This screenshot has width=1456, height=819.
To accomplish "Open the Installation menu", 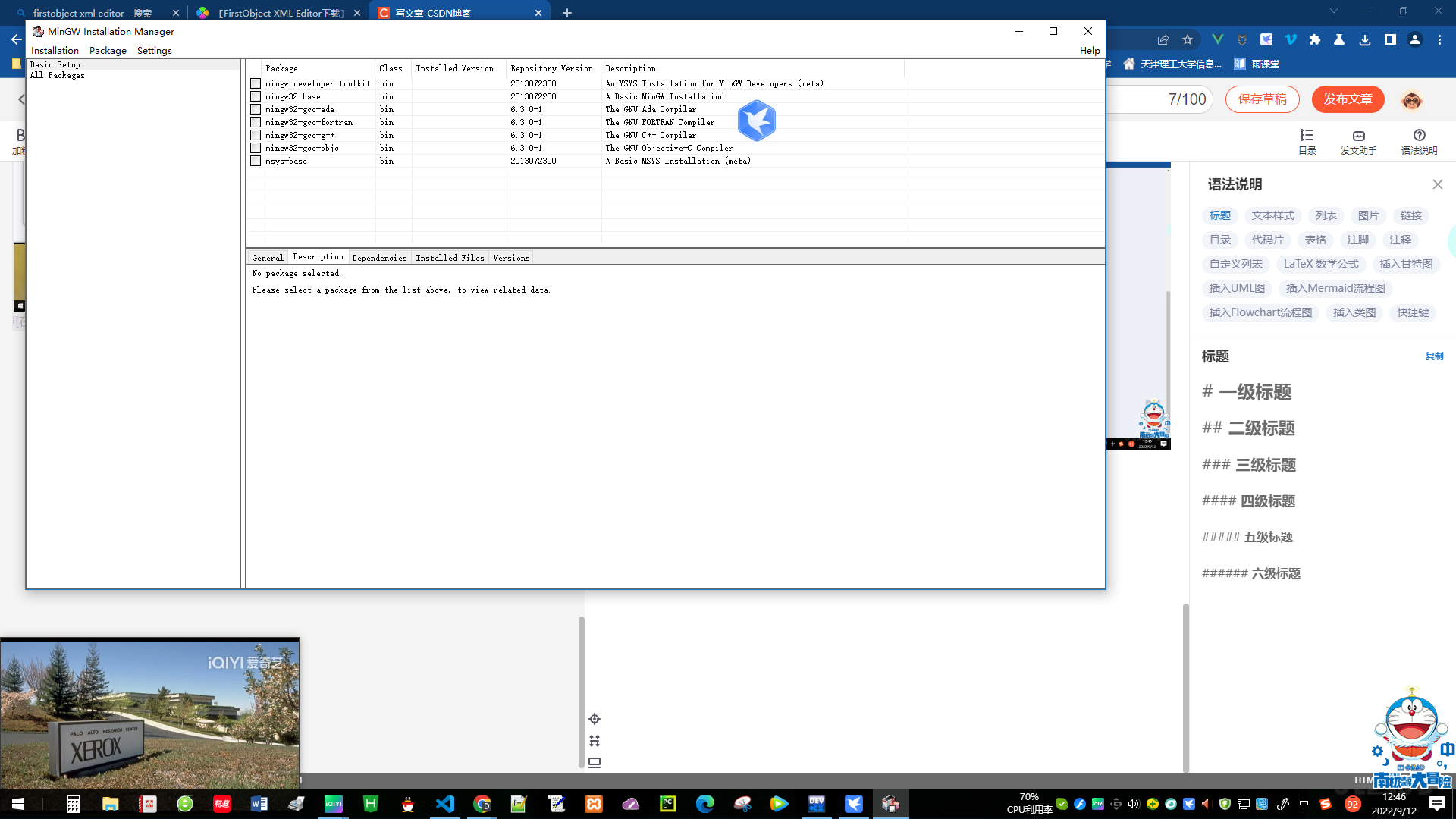I will [x=55, y=51].
